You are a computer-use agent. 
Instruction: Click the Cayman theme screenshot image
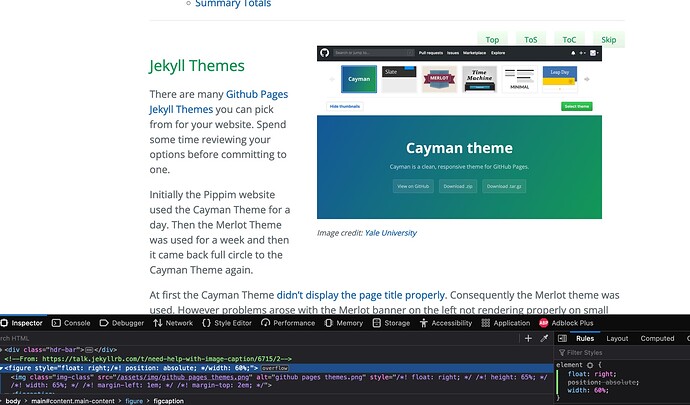459,132
